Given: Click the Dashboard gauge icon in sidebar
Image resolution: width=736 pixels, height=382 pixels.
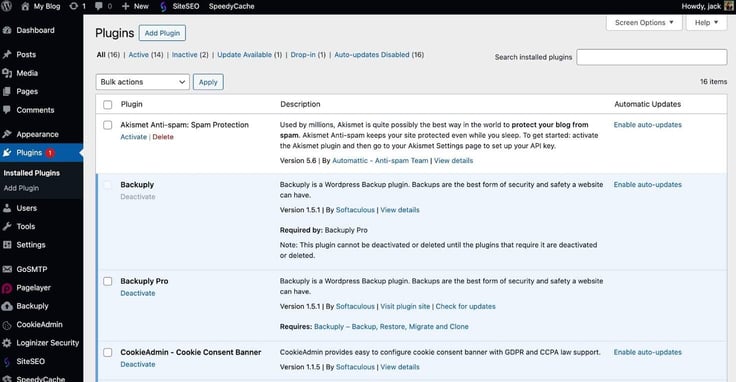Looking at the screenshot, I should click(7, 30).
